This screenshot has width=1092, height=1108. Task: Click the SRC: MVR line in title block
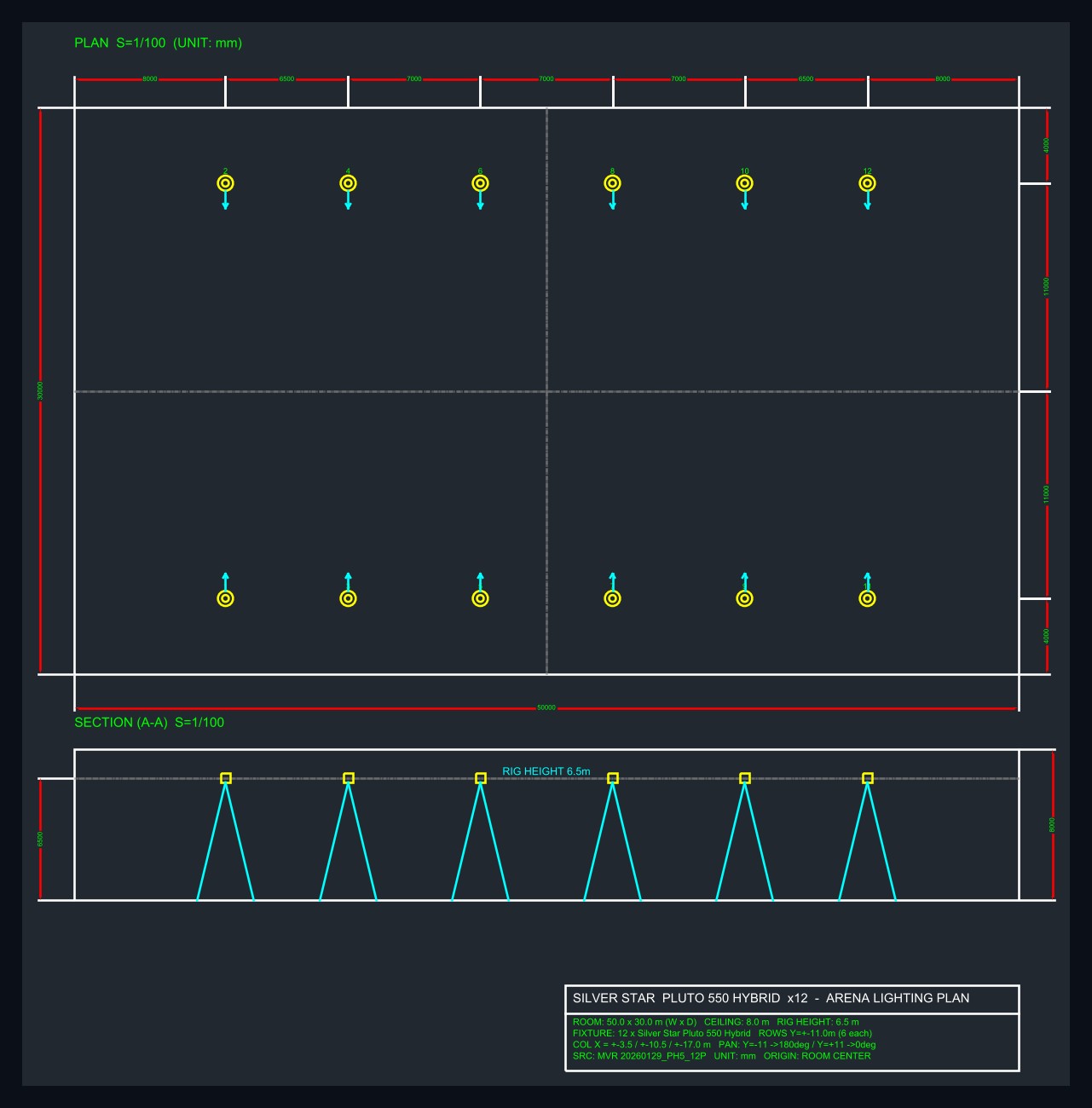point(721,1056)
